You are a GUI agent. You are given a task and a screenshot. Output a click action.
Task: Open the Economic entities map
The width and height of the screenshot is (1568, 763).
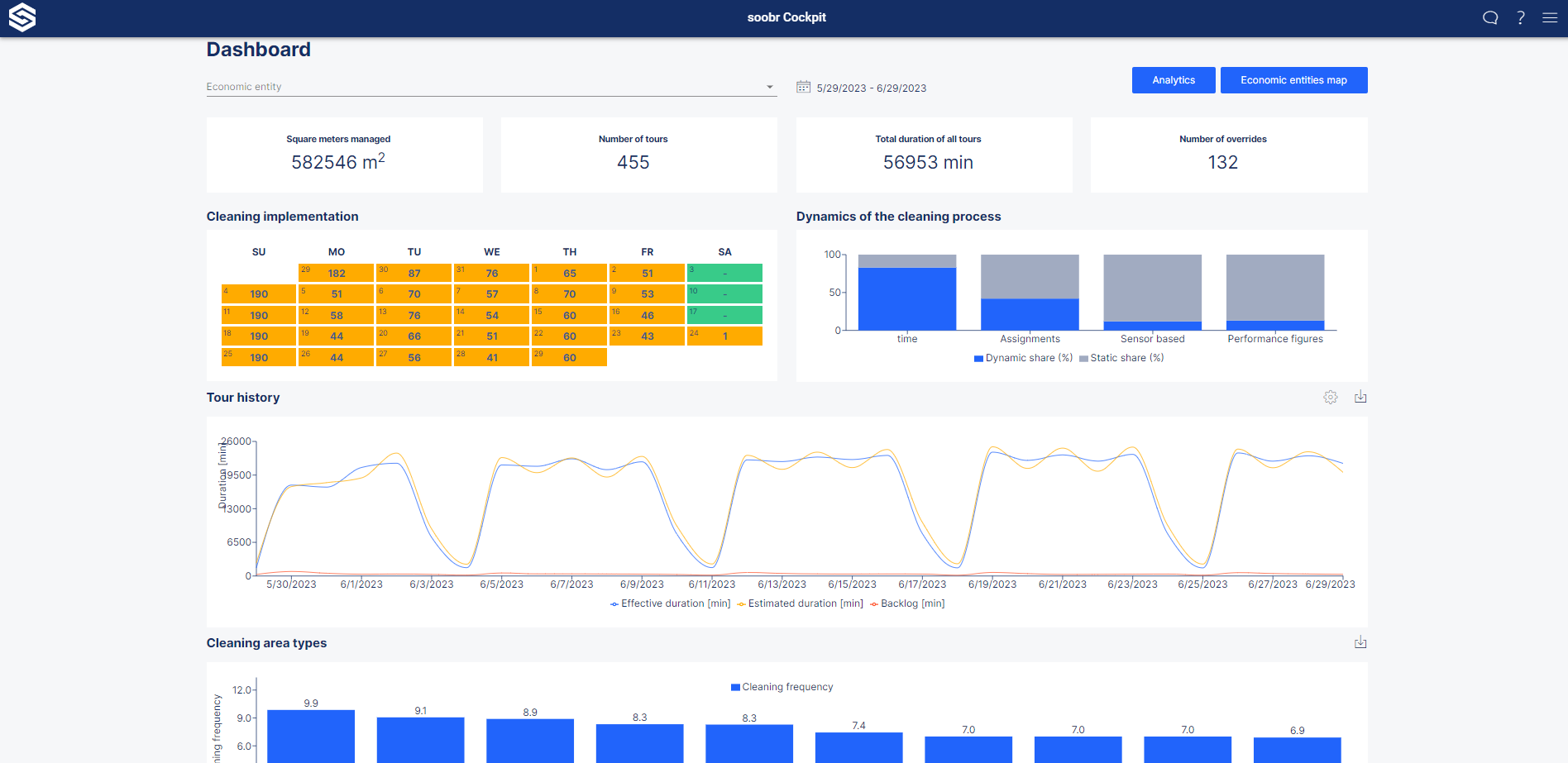(1293, 80)
